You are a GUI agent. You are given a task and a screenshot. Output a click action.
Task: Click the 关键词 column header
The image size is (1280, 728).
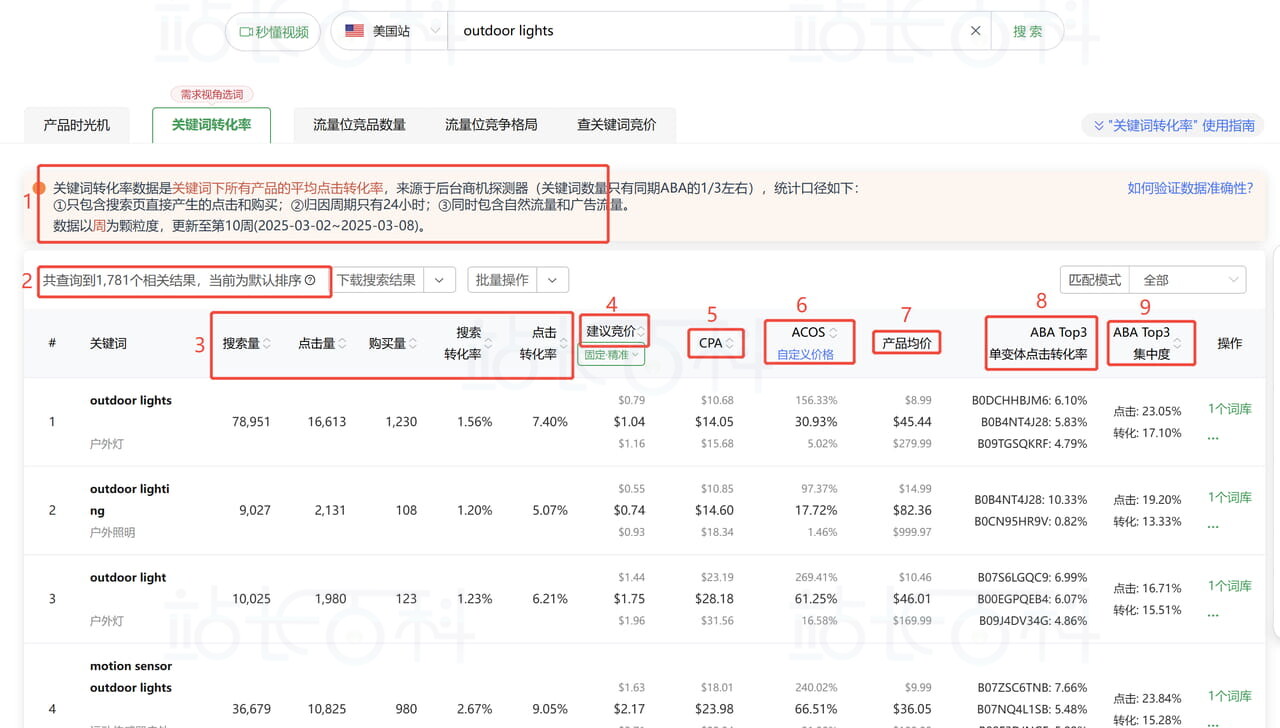tap(109, 343)
